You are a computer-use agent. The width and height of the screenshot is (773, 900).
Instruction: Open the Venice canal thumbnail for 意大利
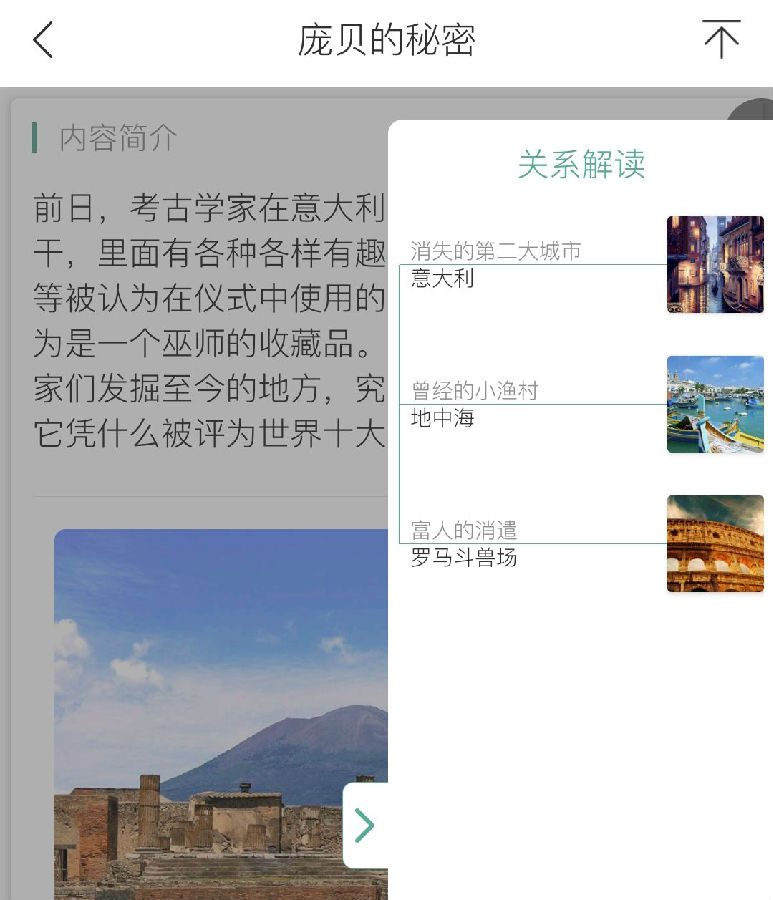tap(715, 265)
